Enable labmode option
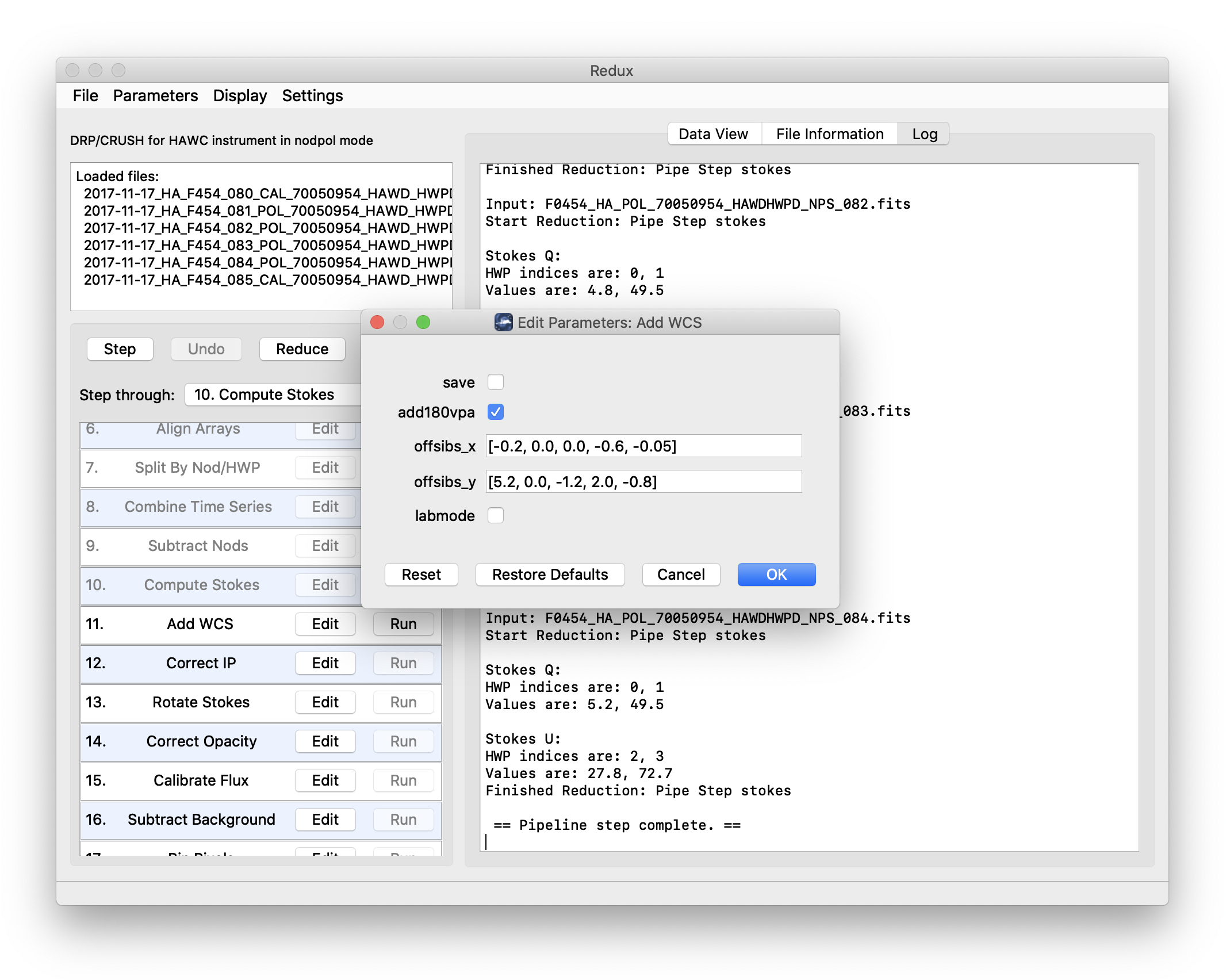This screenshot has width=1226, height=980. click(x=495, y=516)
